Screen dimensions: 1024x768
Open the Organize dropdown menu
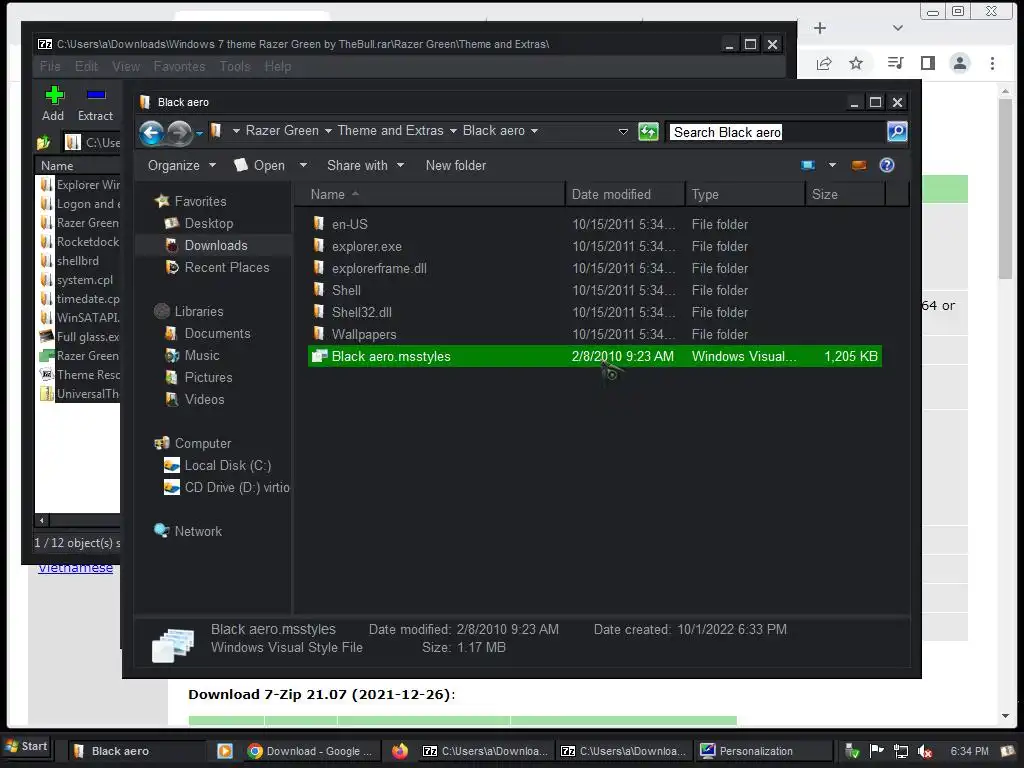[x=182, y=165]
